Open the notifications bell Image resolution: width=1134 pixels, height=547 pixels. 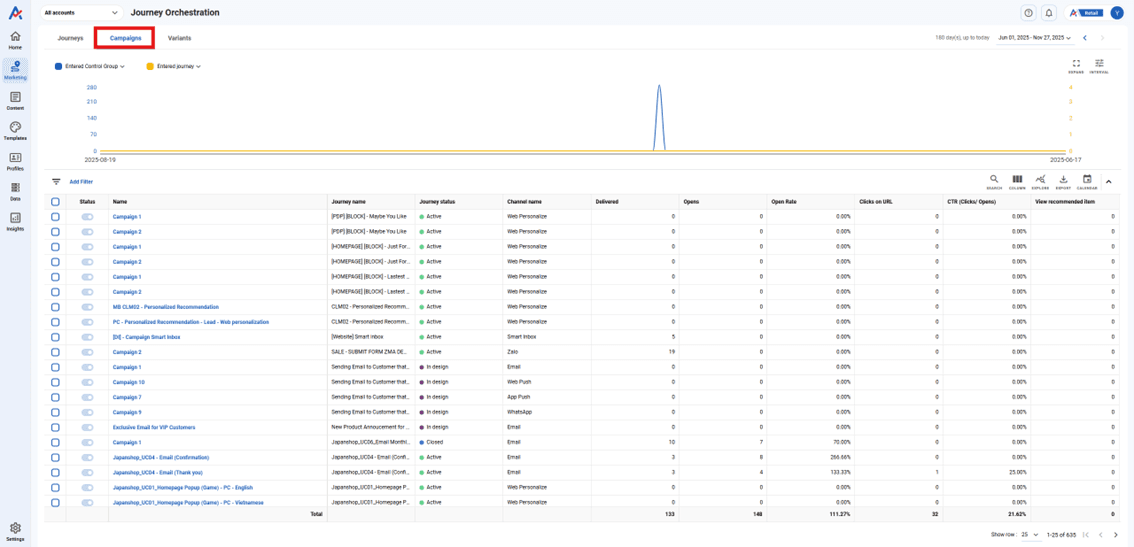[x=1049, y=13]
